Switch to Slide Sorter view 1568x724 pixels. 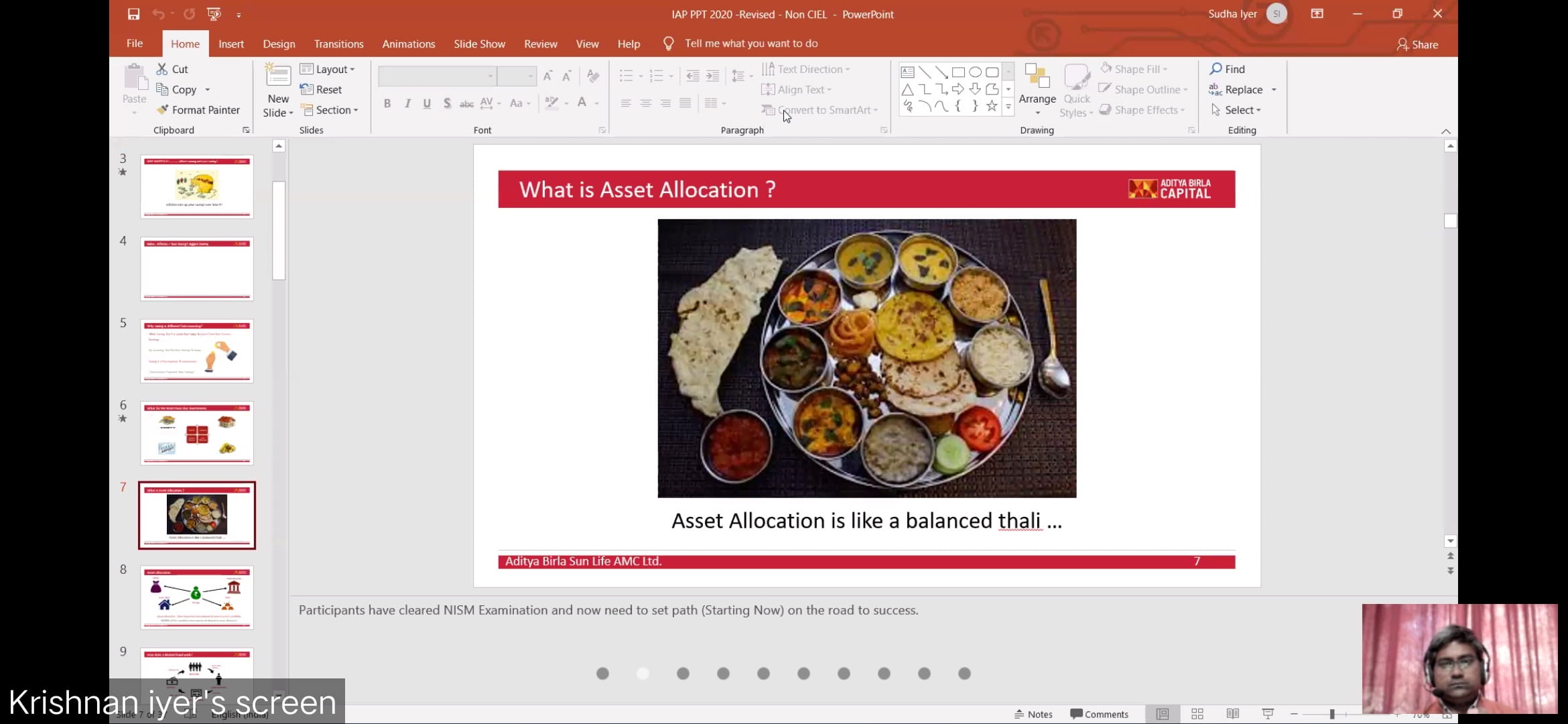coord(1197,714)
